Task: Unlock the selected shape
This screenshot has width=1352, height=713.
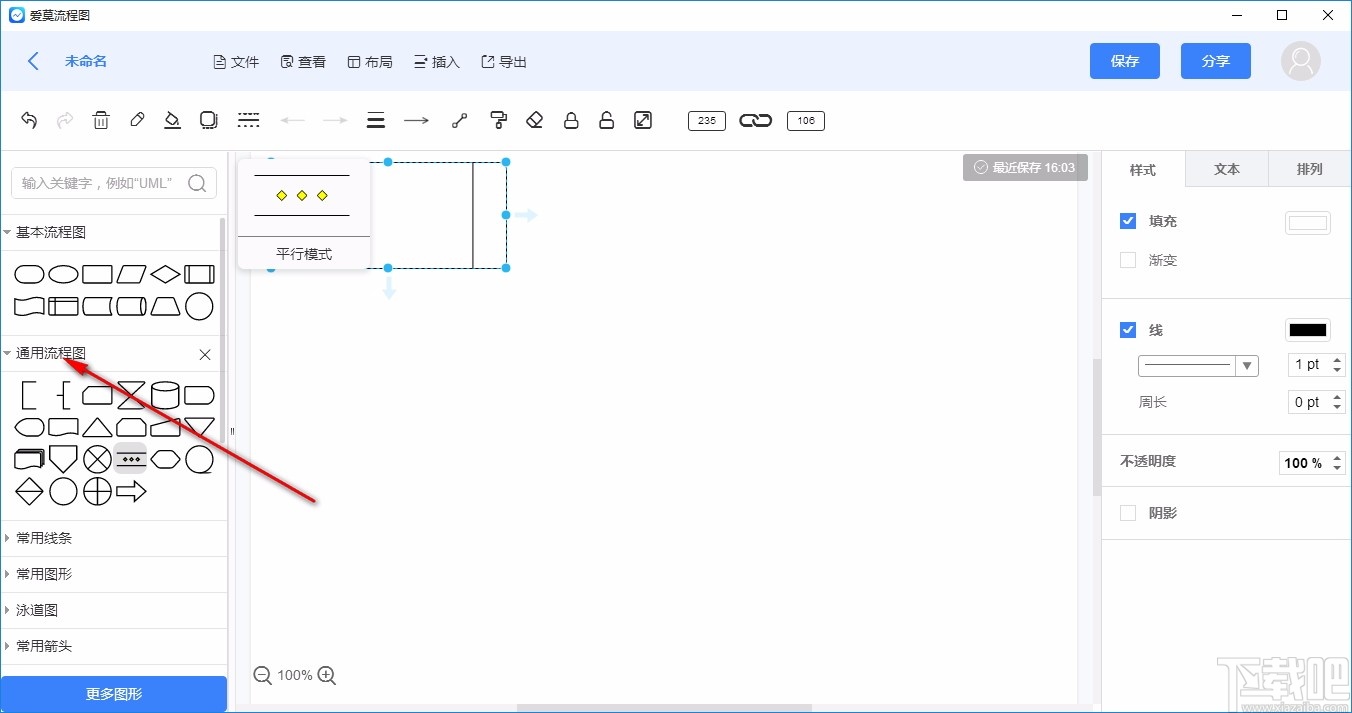Action: pos(606,120)
